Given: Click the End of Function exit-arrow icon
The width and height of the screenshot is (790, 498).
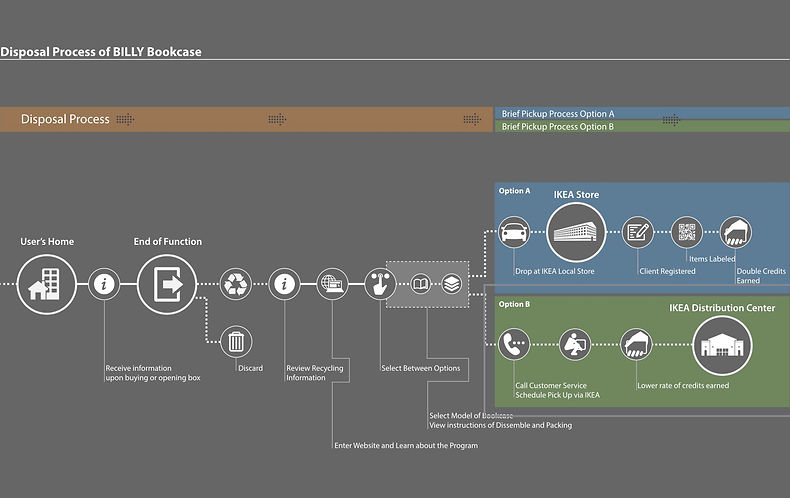Looking at the screenshot, I should pyautogui.click(x=167, y=284).
